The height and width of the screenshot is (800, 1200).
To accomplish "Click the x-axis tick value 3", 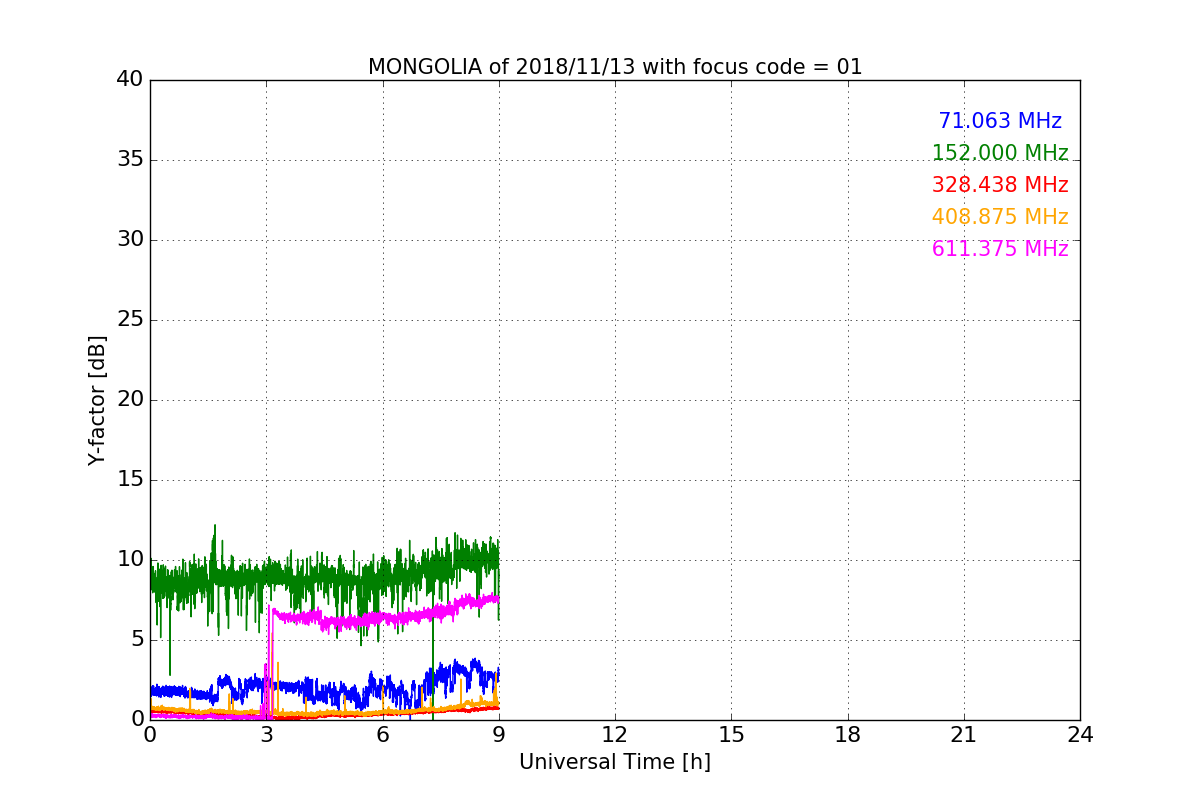I will [266, 735].
